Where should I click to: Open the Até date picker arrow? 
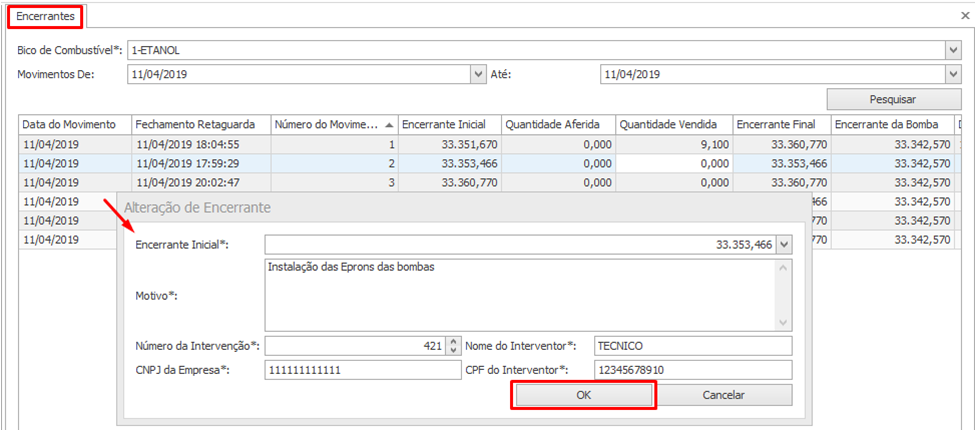pyautogui.click(x=954, y=74)
